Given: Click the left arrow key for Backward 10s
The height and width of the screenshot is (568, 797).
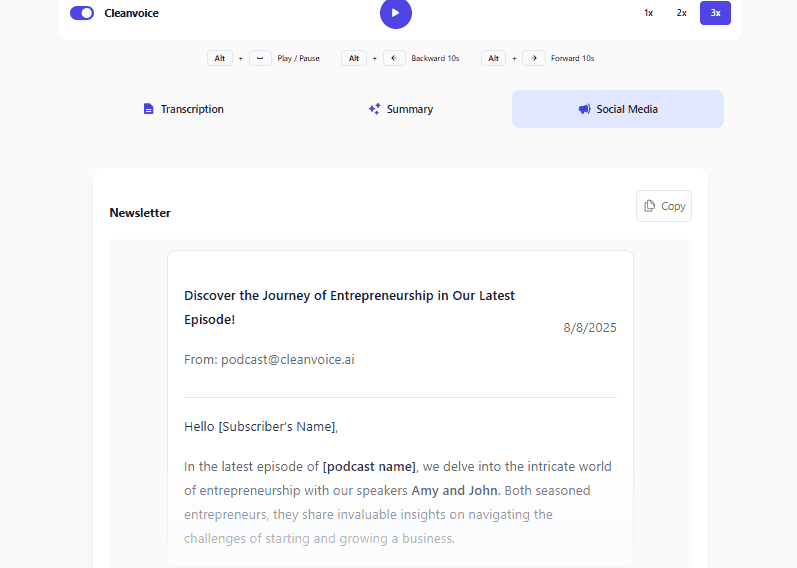Looking at the screenshot, I should tap(394, 58).
